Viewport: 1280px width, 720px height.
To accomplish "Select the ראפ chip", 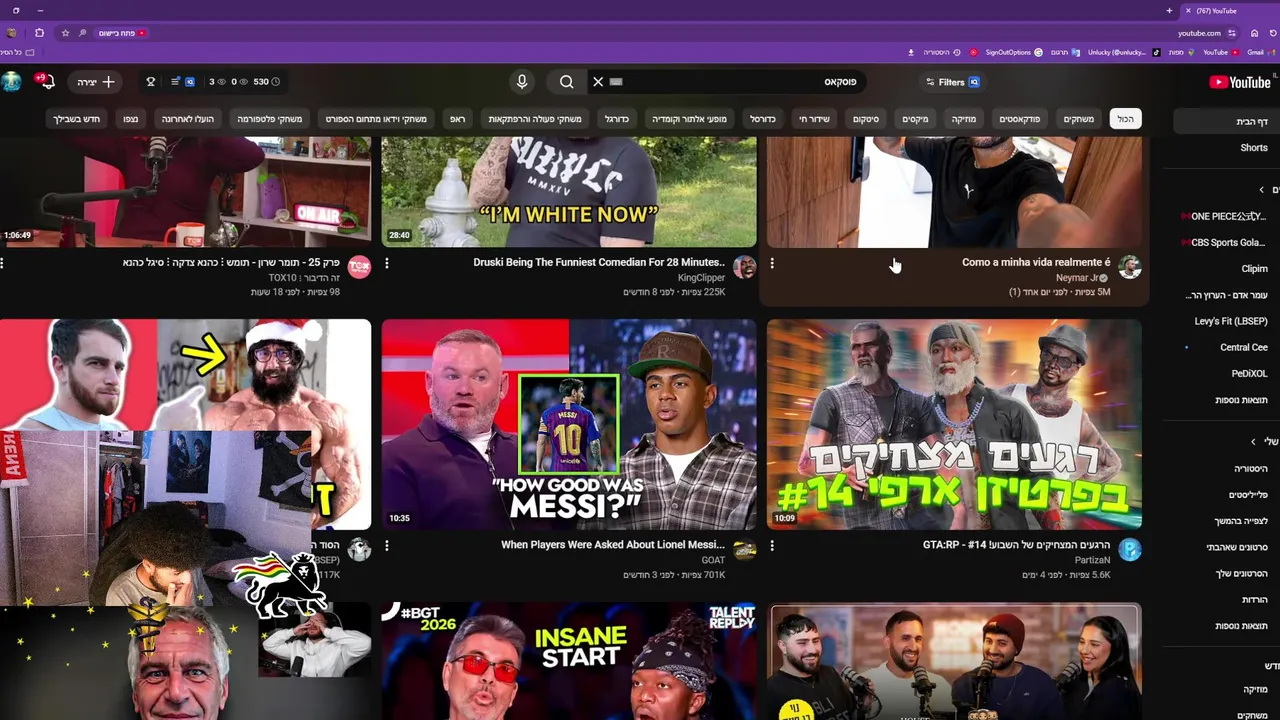I will tap(457, 119).
